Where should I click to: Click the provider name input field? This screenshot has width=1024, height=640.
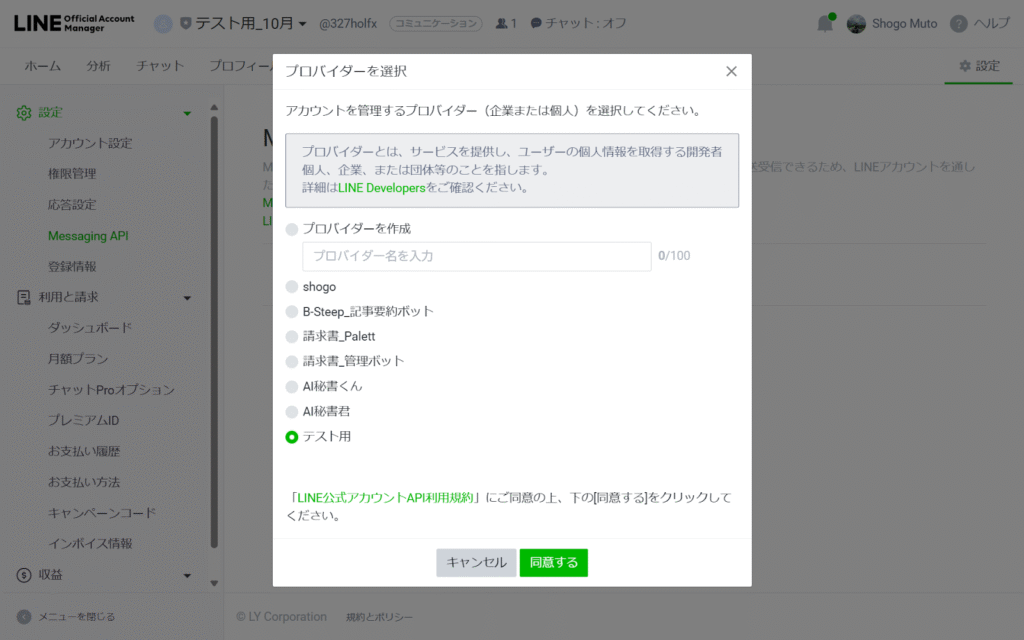click(476, 256)
